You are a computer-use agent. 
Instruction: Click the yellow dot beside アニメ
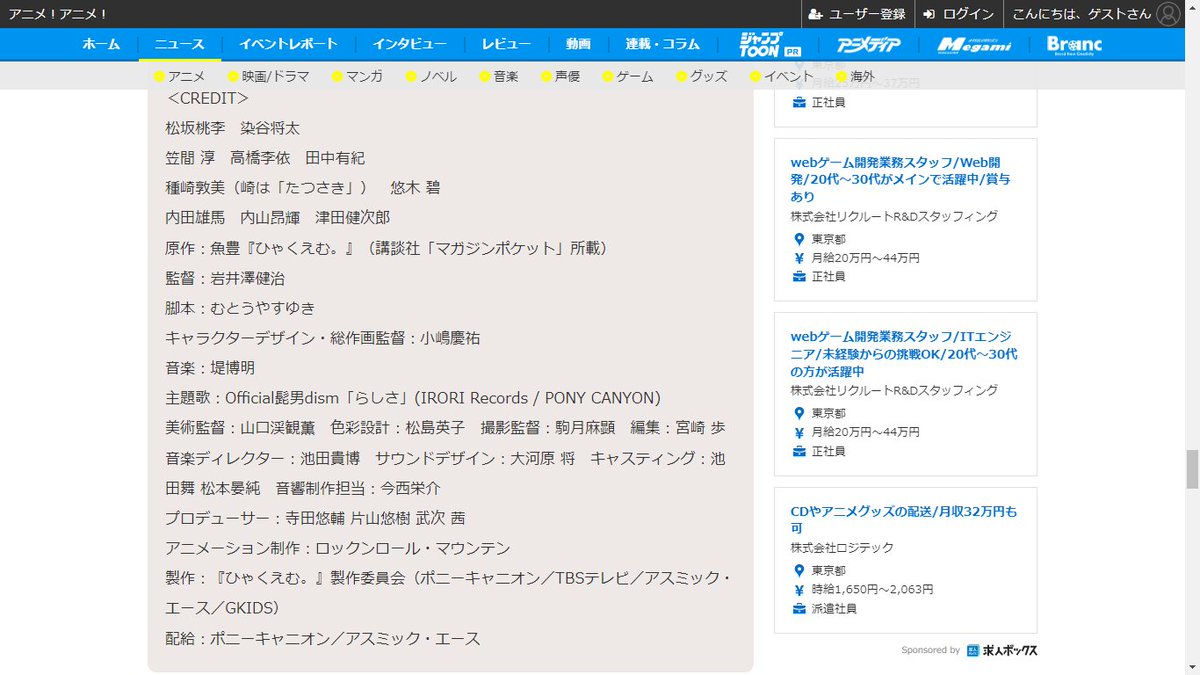(159, 76)
